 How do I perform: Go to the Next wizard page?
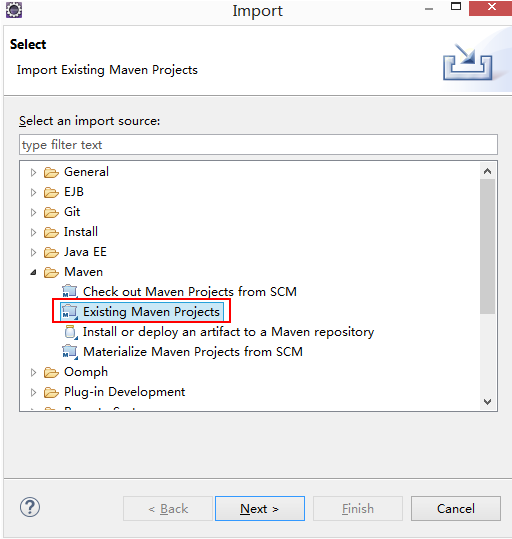(x=260, y=508)
